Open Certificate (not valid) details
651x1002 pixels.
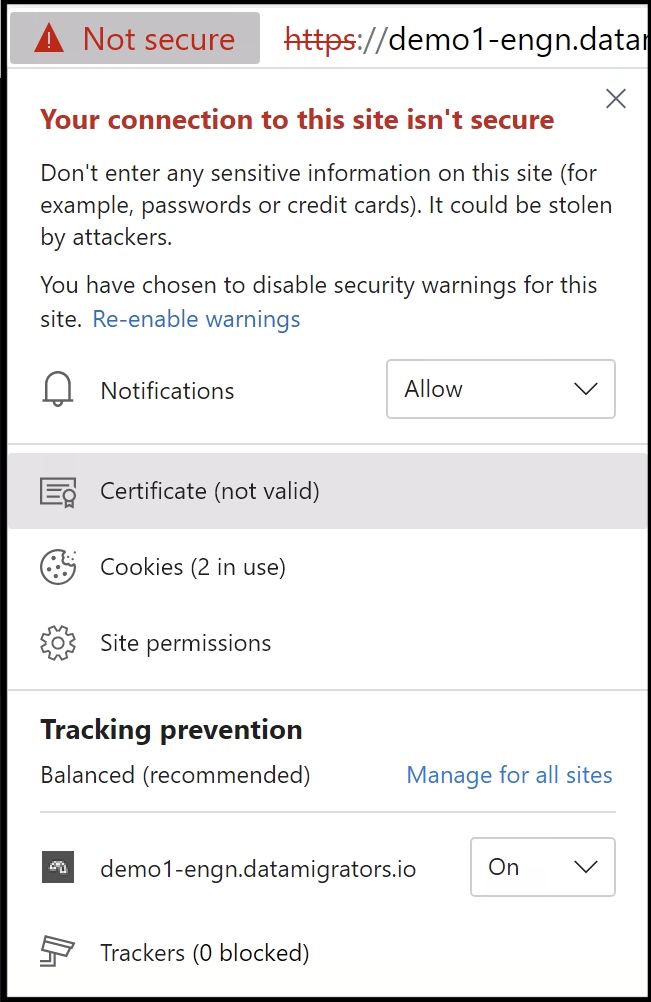[x=210, y=491]
